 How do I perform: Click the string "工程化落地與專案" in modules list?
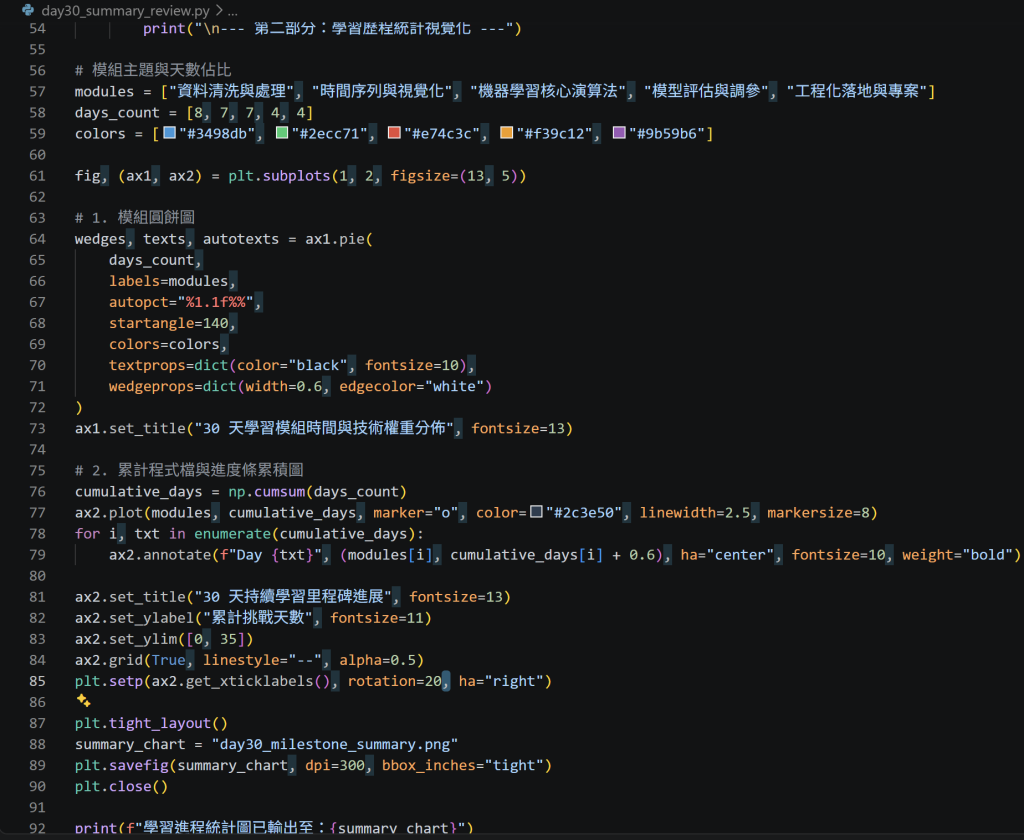[x=857, y=91]
